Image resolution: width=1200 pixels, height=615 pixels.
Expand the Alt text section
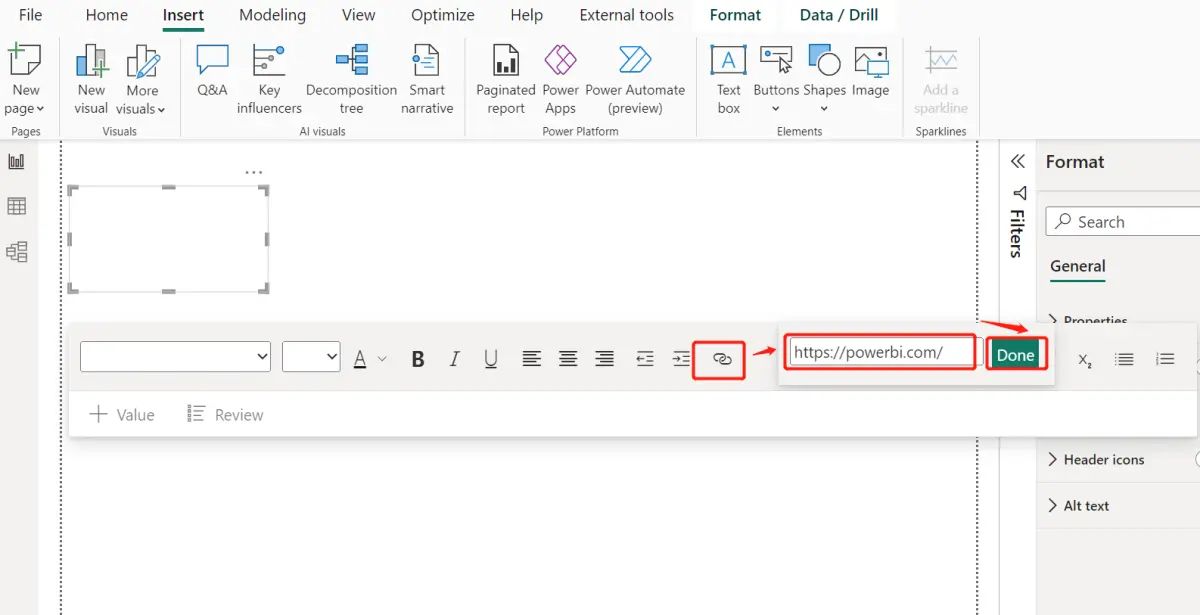click(x=1078, y=505)
